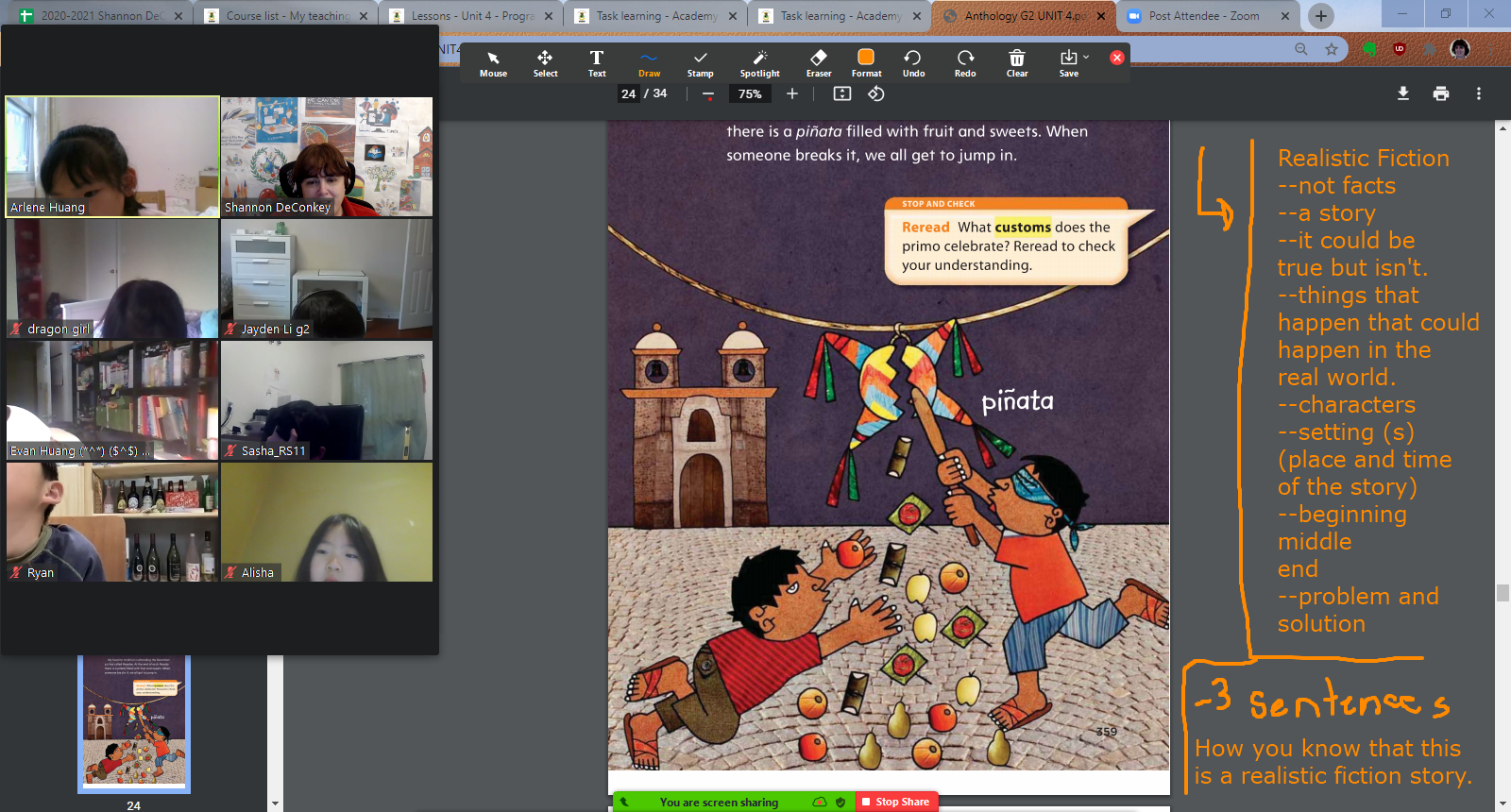Select Evan Huang's video tile

(x=112, y=400)
